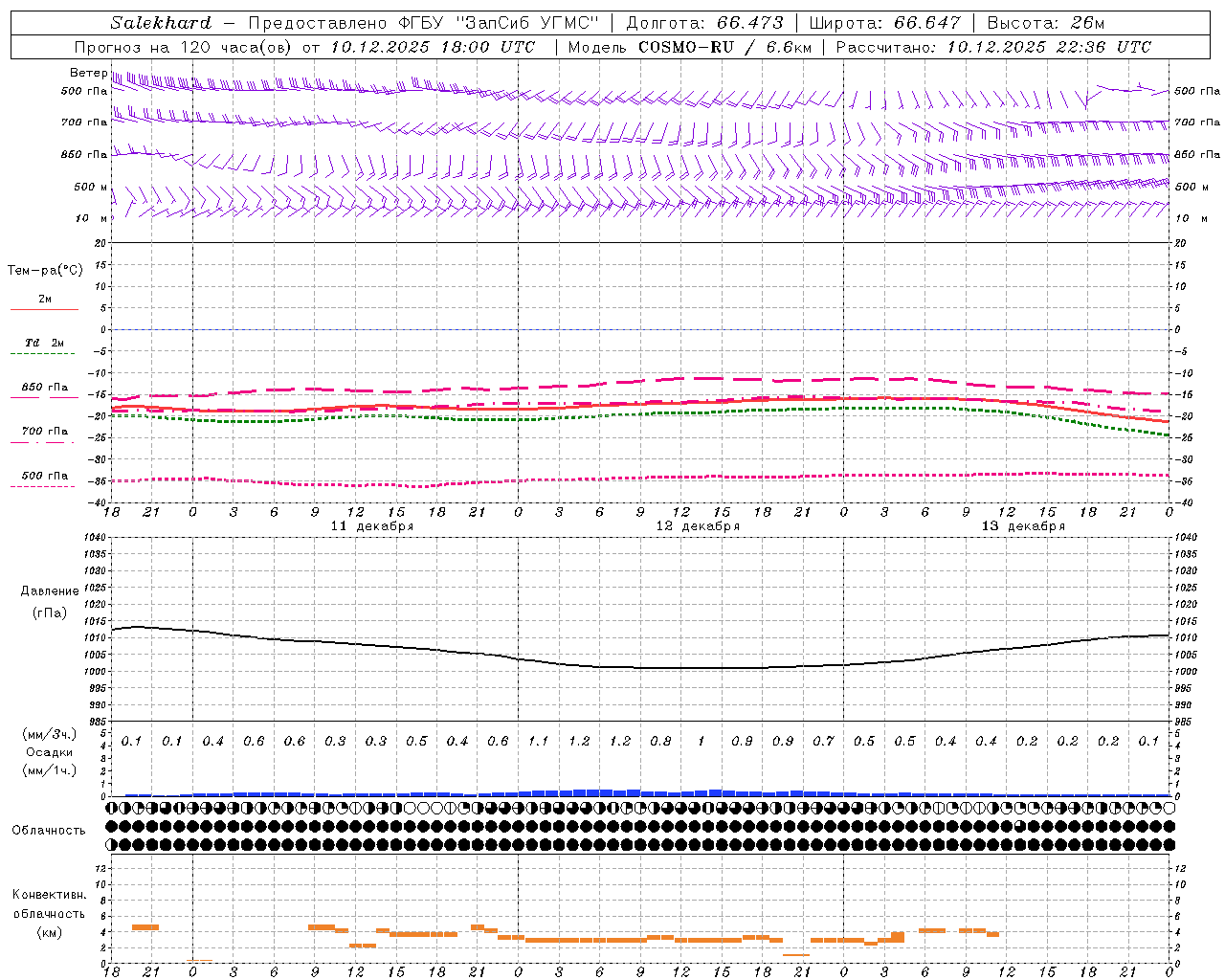1225x980 pixels.
Task: Click the 10 м wind level label on left axis
Action: tap(91, 218)
